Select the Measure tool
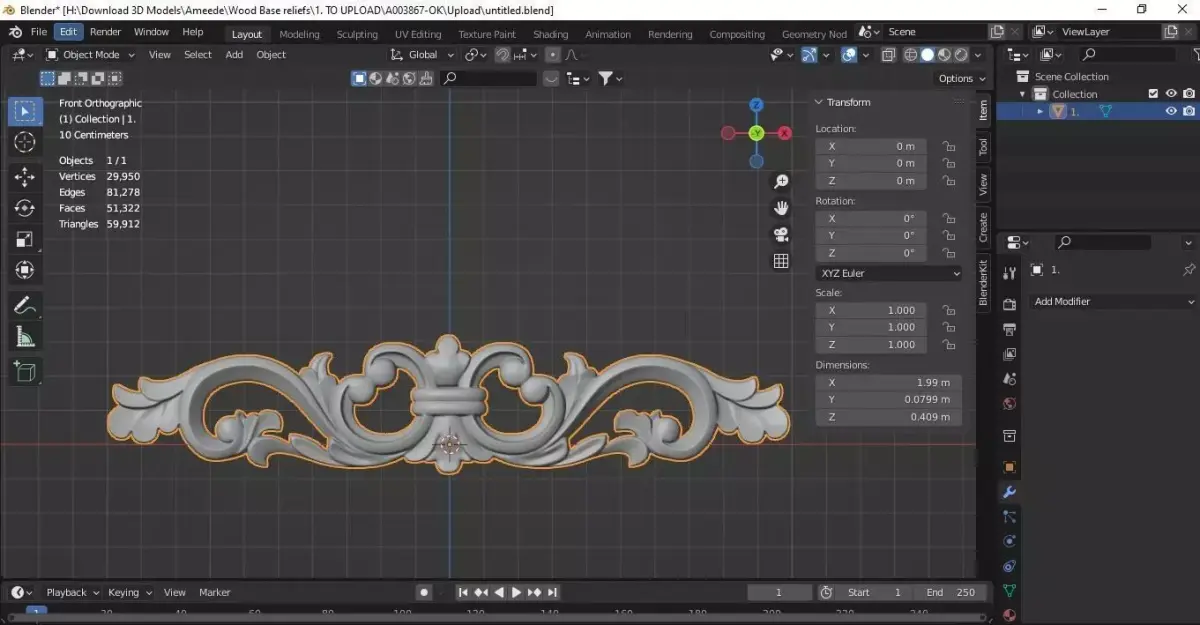Viewport: 1200px width, 625px height. (x=25, y=337)
